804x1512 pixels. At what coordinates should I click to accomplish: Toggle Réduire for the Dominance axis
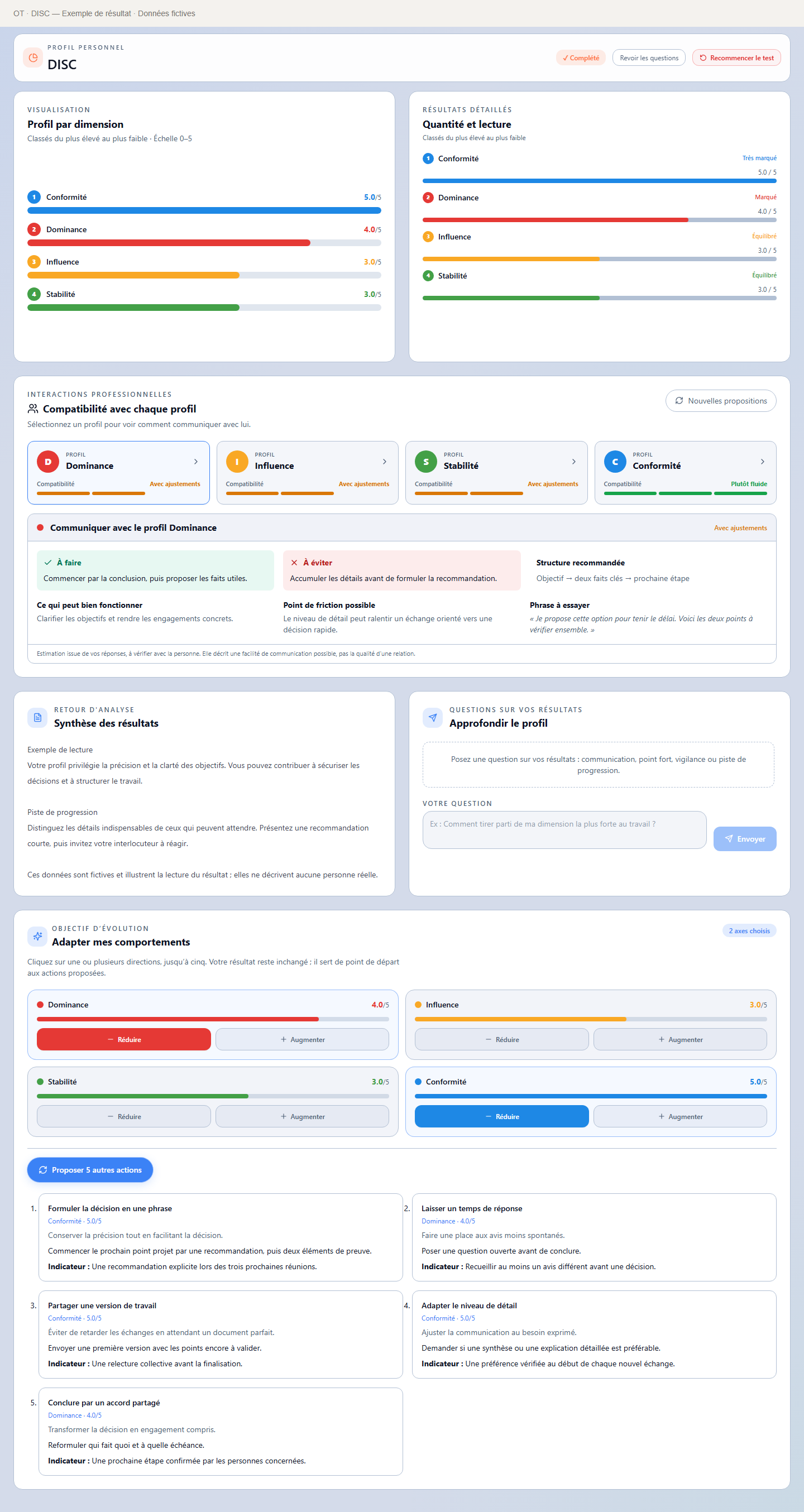124,1039
